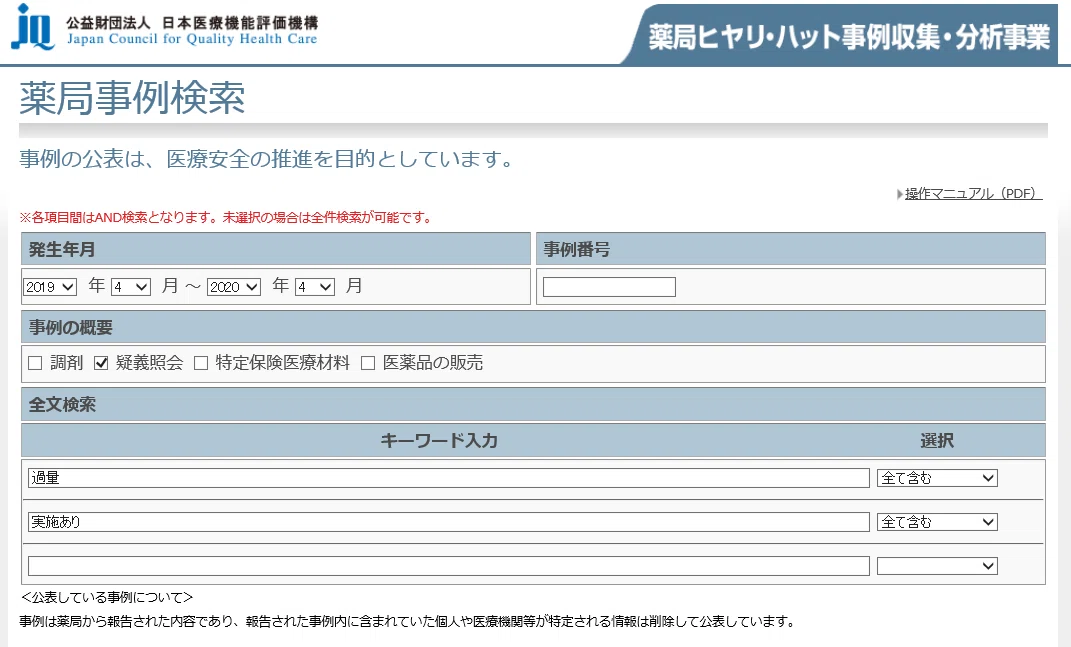This screenshot has height=647, width=1071.
Task: Click the keyword field containing 実施あり
Action: tap(449, 522)
